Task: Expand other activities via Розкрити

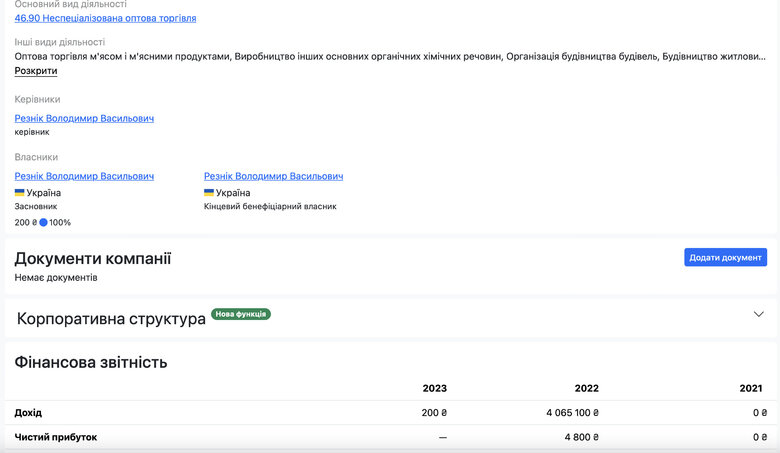Action: [x=36, y=71]
